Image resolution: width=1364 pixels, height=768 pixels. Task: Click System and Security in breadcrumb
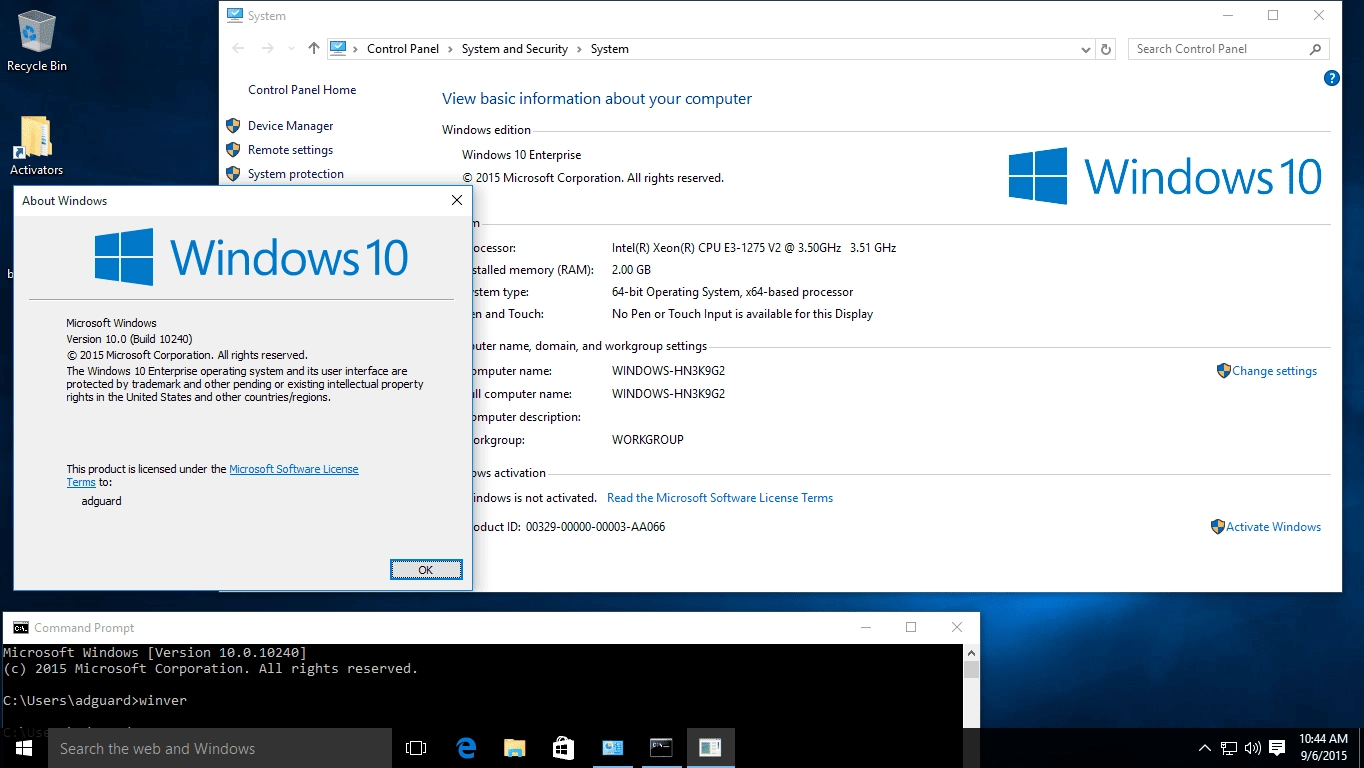(515, 49)
